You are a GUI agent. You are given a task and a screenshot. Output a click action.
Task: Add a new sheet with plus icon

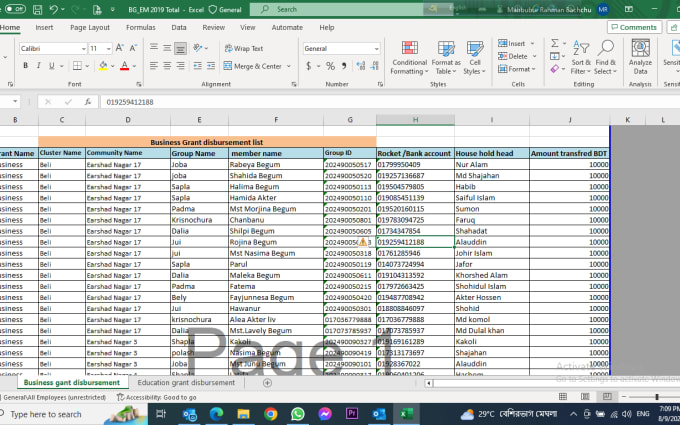click(267, 382)
